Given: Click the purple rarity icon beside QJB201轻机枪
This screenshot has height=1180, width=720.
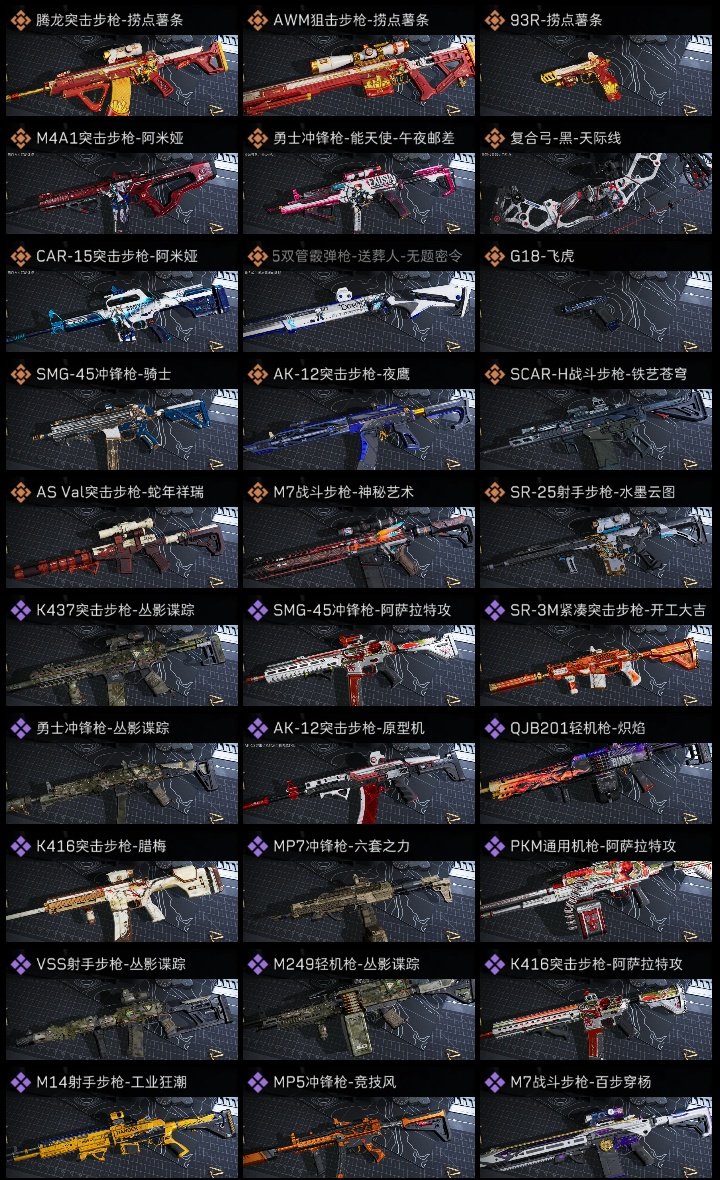Looking at the screenshot, I should (x=494, y=728).
